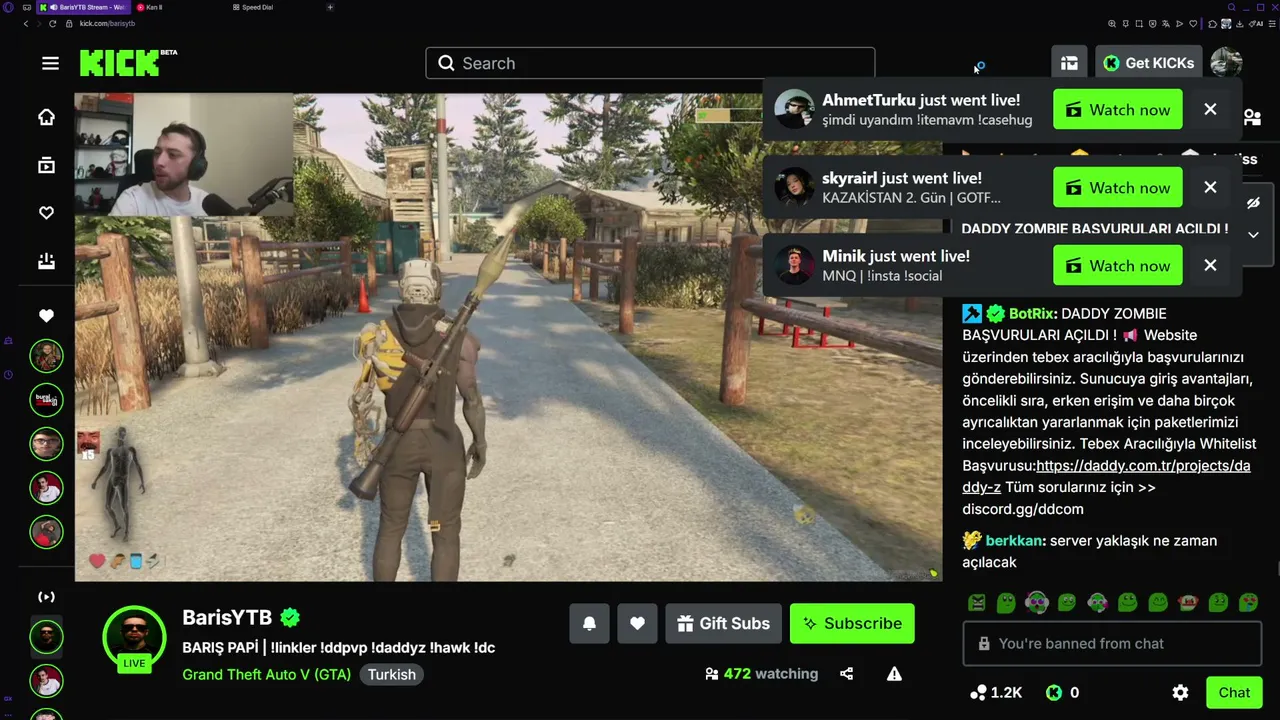1280x720 pixels.
Task: Open the Home page from sidebar
Action: [x=46, y=117]
